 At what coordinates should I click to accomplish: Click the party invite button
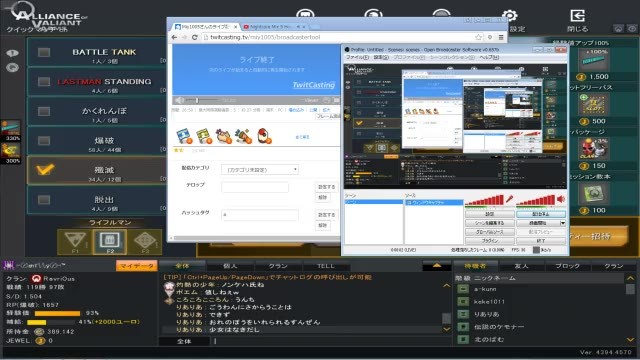pos(598,236)
